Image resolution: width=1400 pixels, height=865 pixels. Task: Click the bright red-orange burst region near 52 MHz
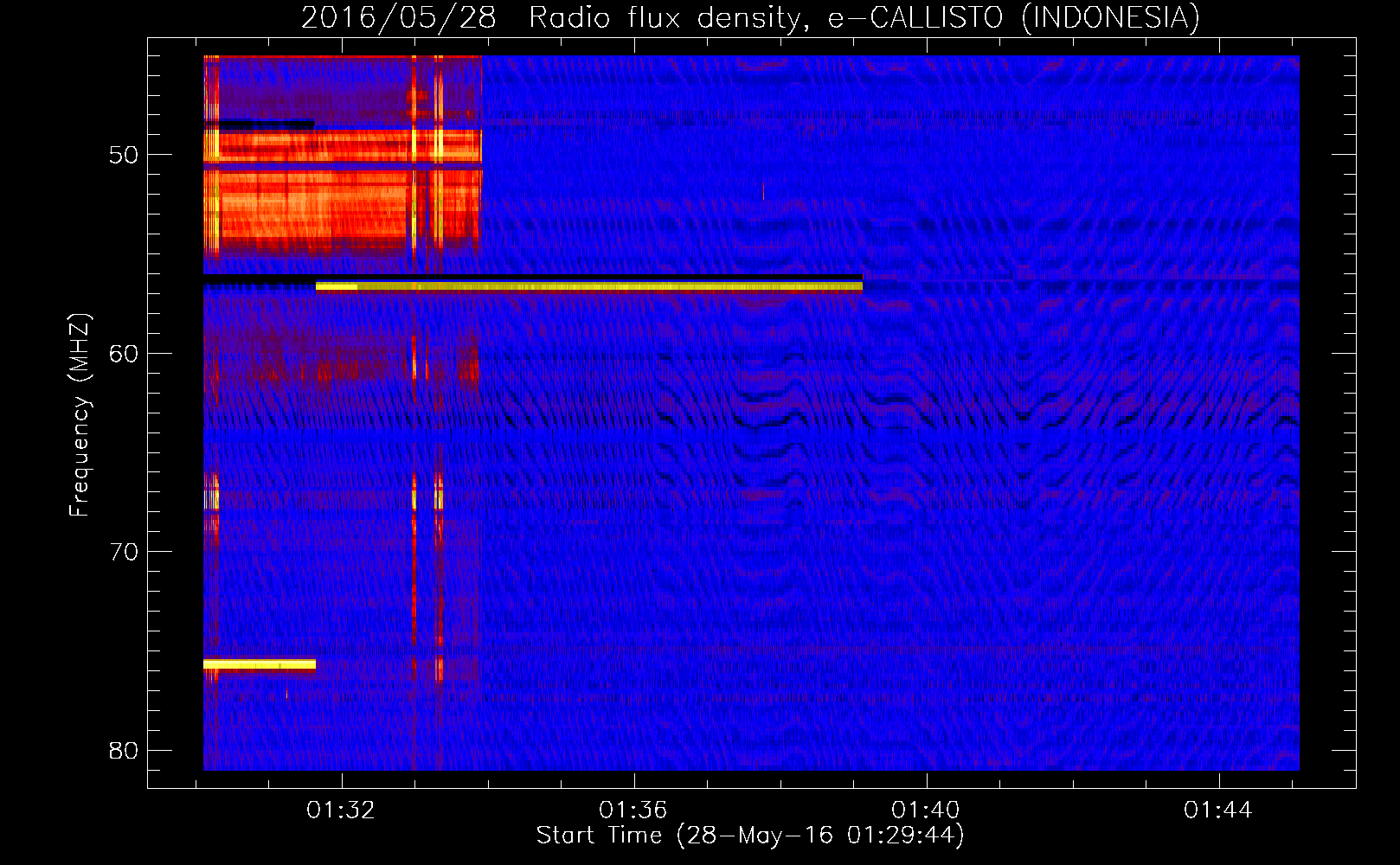(343, 210)
